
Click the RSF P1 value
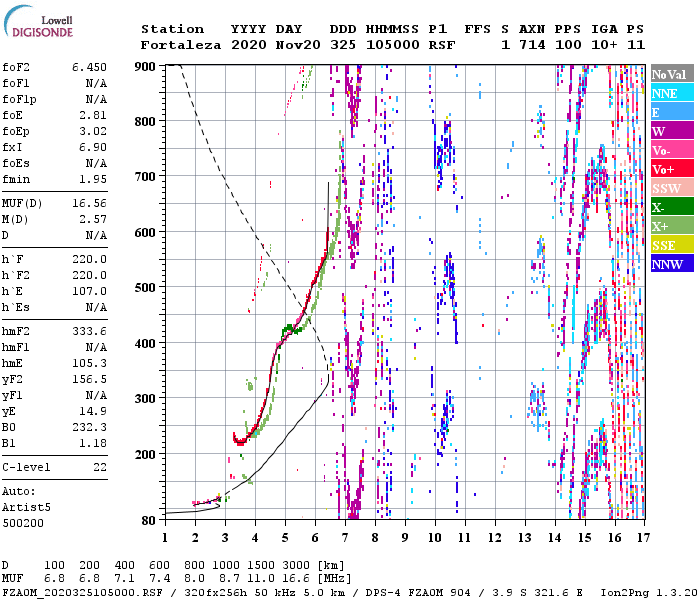click(x=442, y=45)
